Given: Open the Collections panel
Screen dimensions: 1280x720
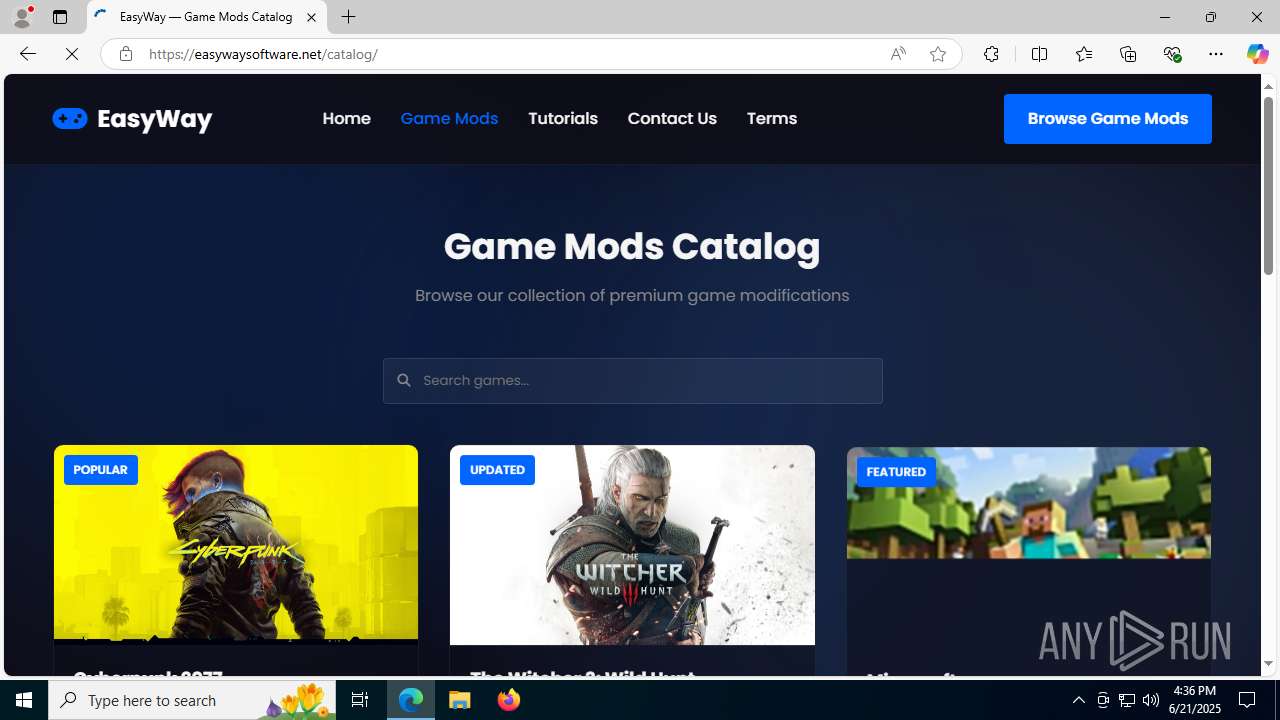Looking at the screenshot, I should [x=1128, y=54].
